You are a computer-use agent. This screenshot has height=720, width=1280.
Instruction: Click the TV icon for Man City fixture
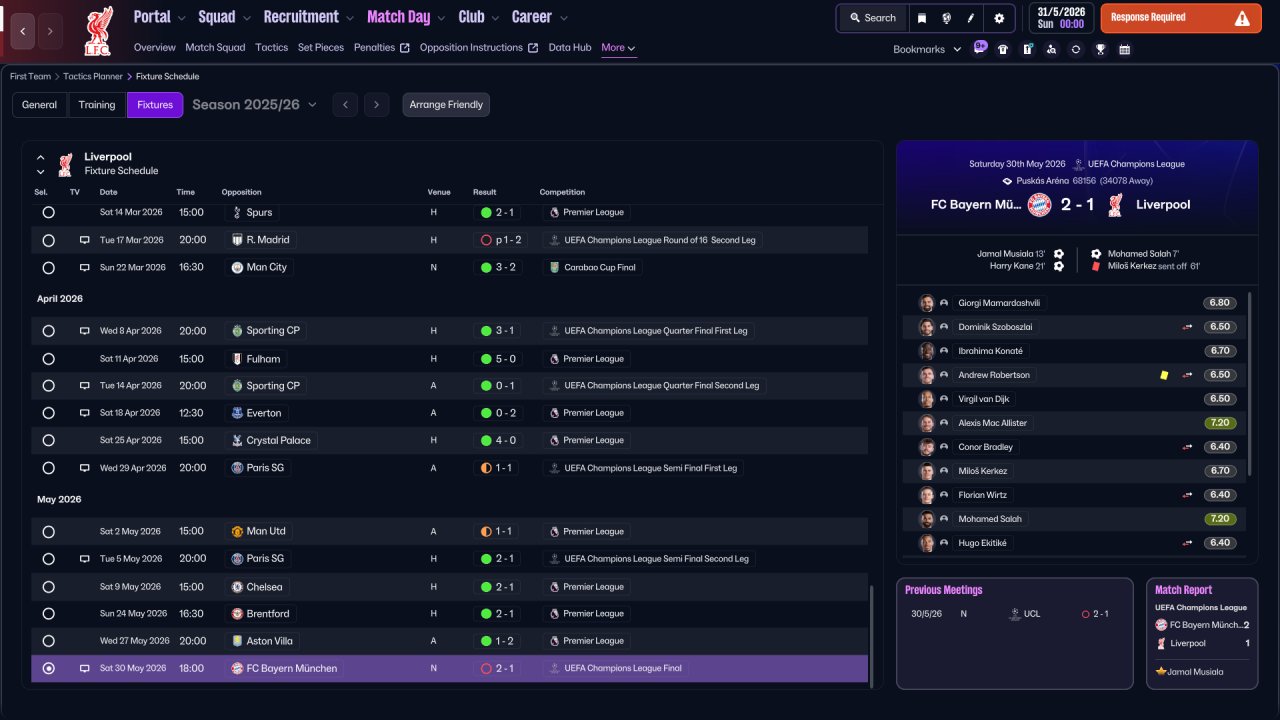click(x=85, y=267)
